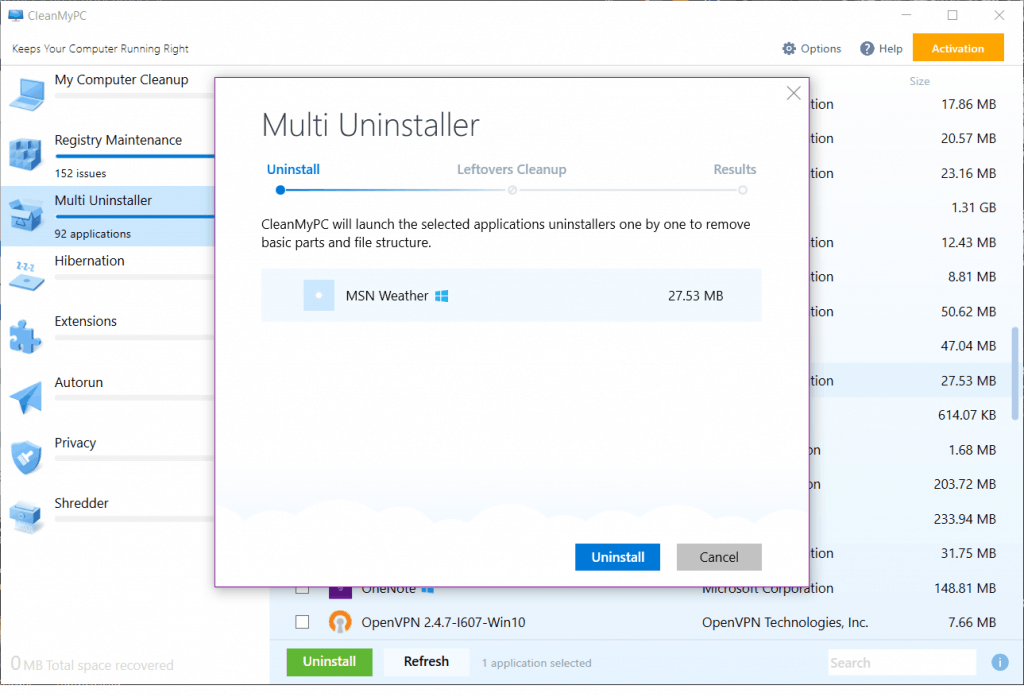Click the MSN Weather row in dialog
This screenshot has height=697, width=1024.
[x=511, y=295]
